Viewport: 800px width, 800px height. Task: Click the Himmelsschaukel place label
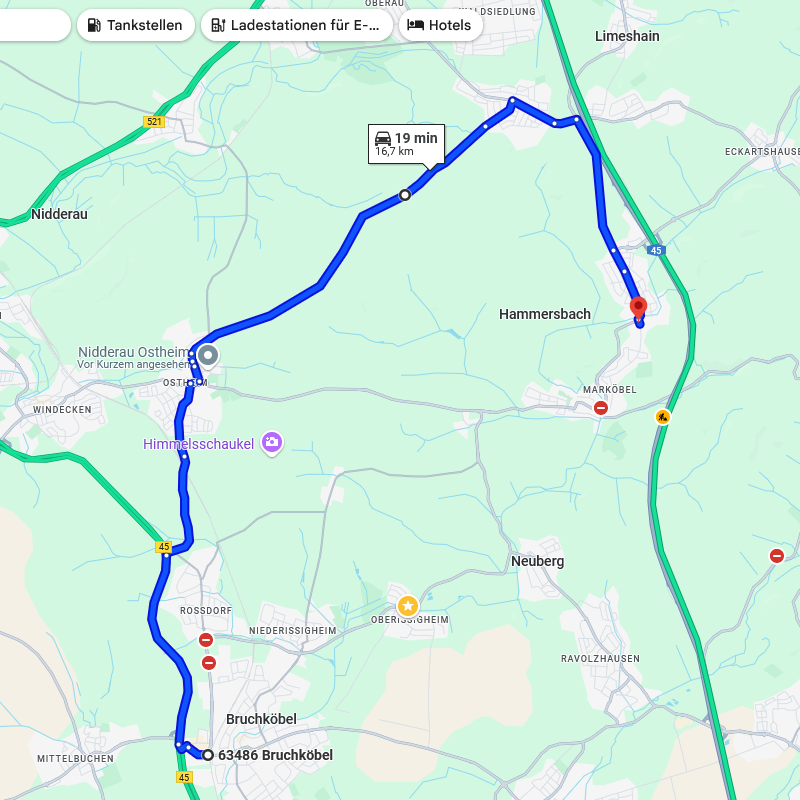[x=198, y=444]
